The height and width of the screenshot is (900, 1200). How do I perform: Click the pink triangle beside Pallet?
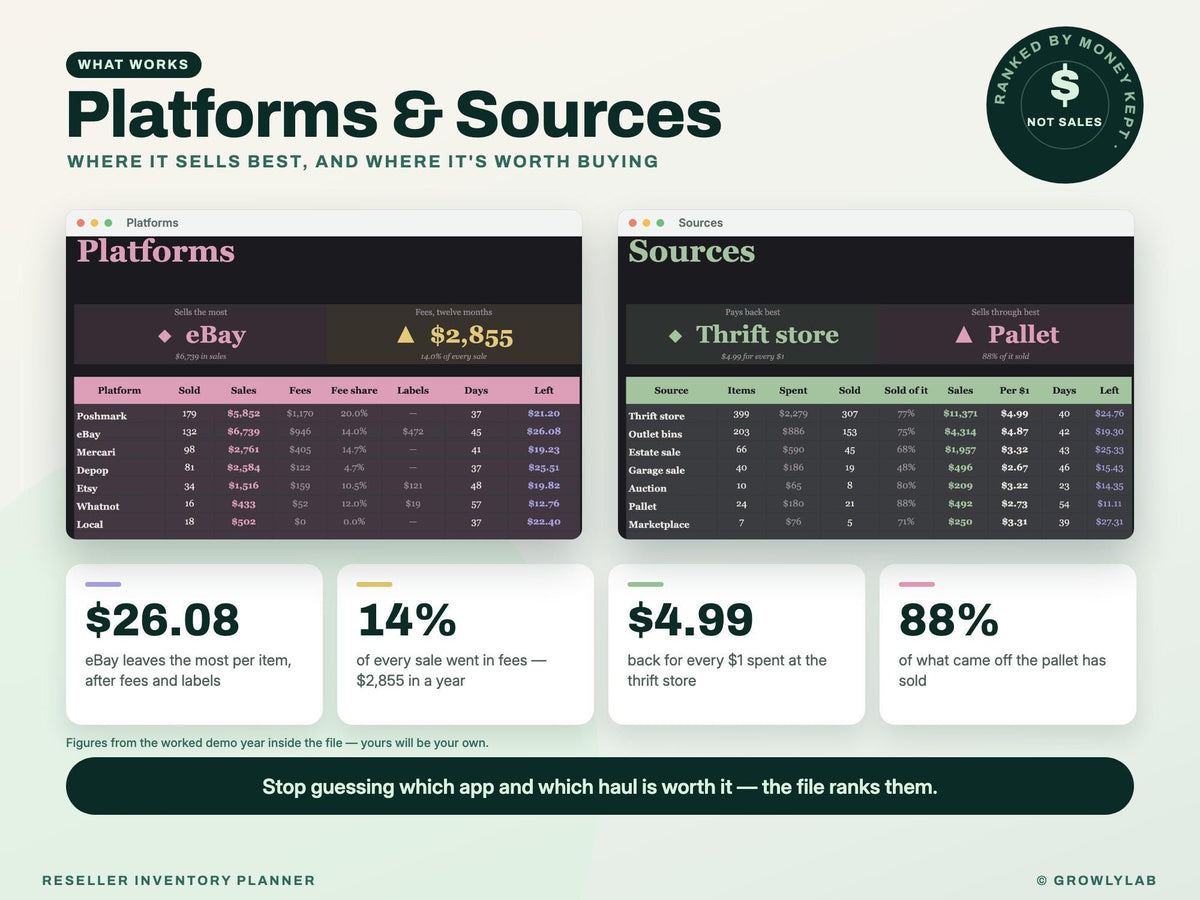tap(963, 335)
